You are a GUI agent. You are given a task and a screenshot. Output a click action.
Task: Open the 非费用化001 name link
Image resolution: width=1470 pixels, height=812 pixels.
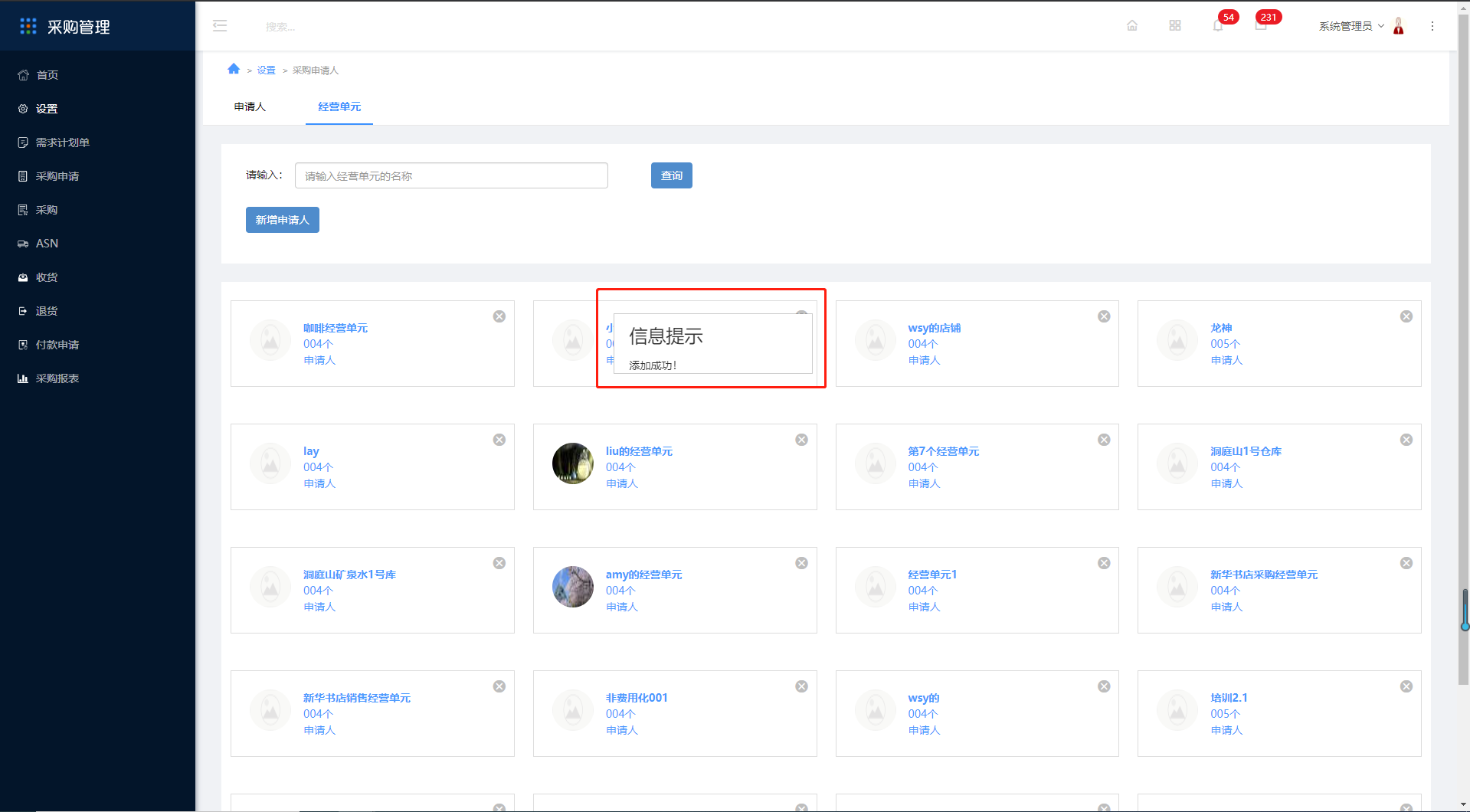[637, 698]
